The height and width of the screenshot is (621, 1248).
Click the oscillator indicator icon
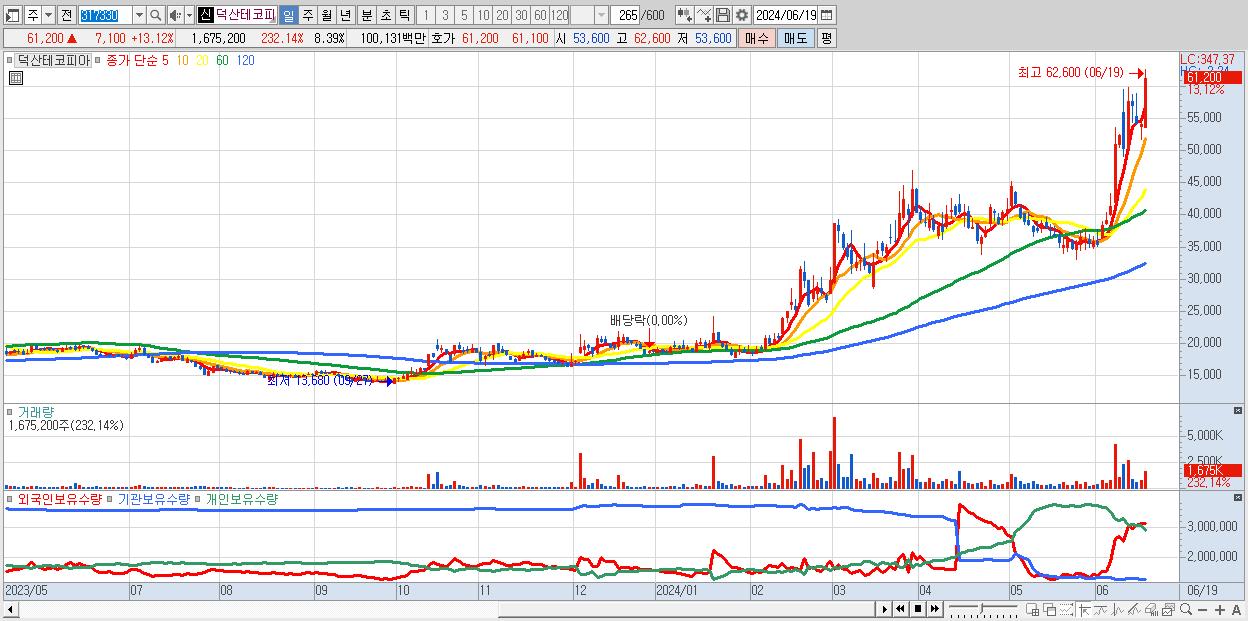click(x=1118, y=610)
